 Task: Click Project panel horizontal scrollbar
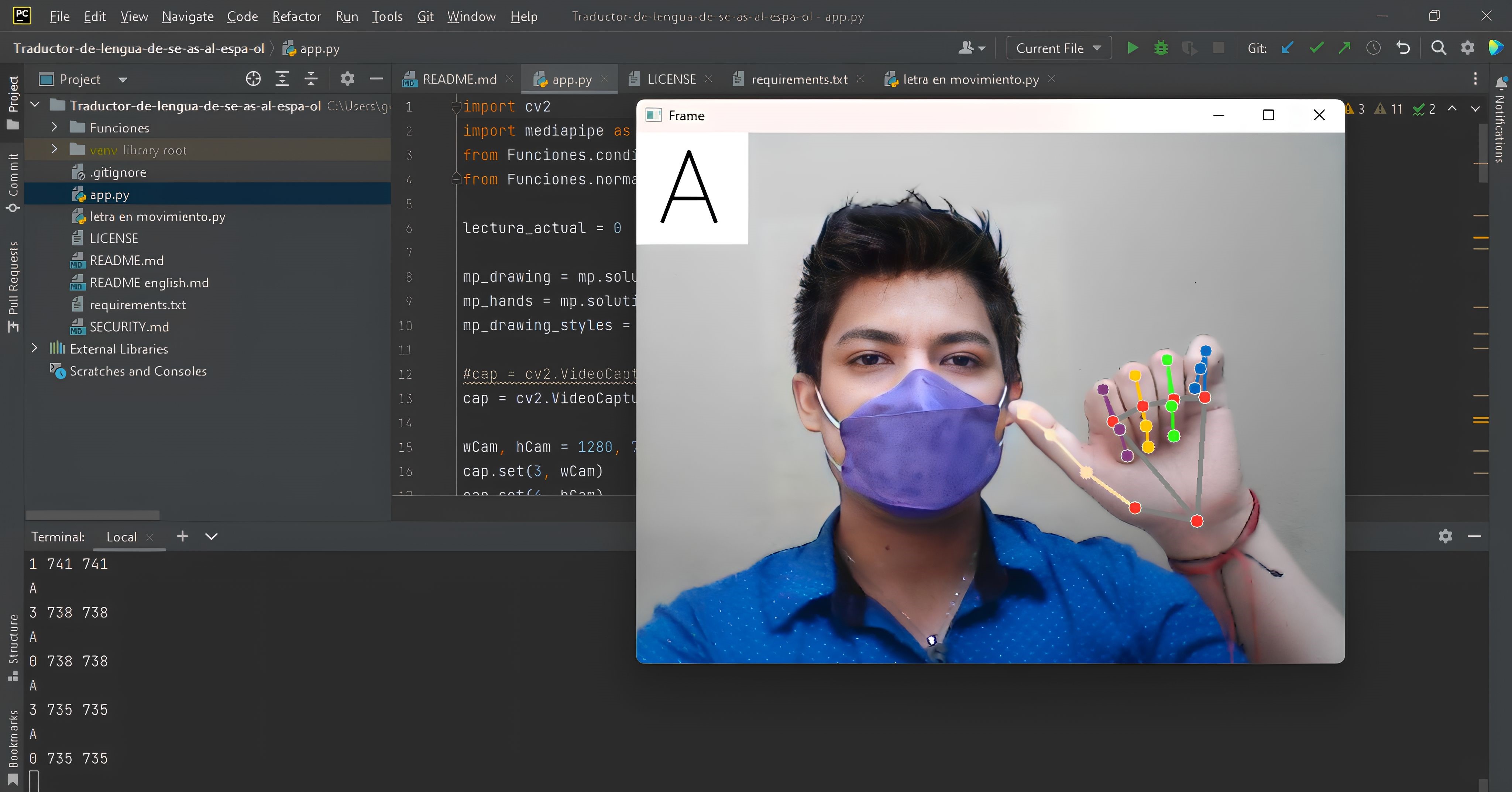pos(93,514)
